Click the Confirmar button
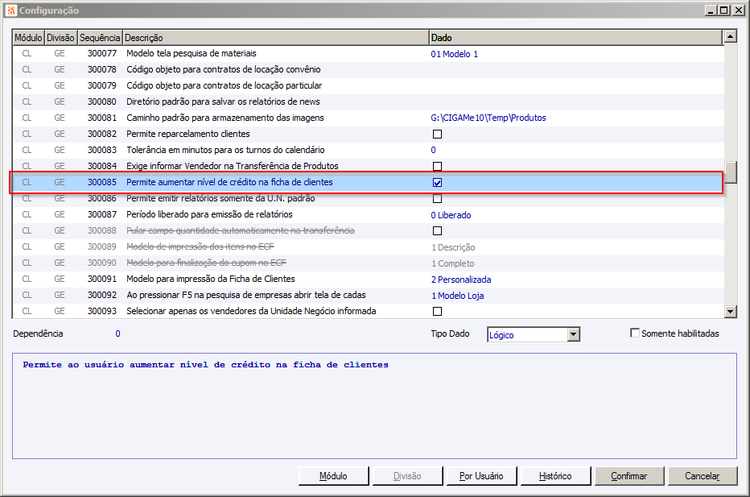This screenshot has height=497, width=750. [x=629, y=476]
